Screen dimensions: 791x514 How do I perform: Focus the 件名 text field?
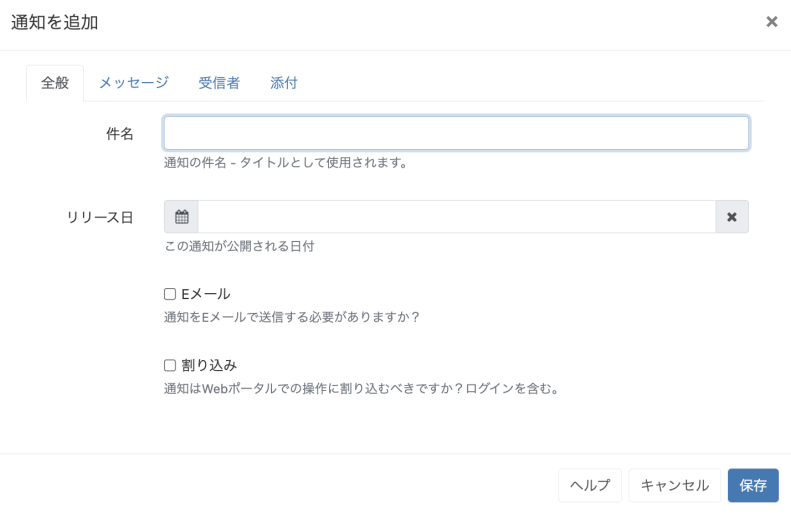click(456, 133)
